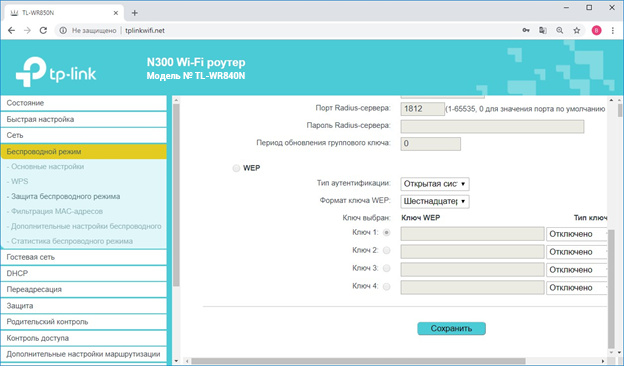
Task: Expand the Тип аутентификации dropdown
Action: [x=435, y=184]
